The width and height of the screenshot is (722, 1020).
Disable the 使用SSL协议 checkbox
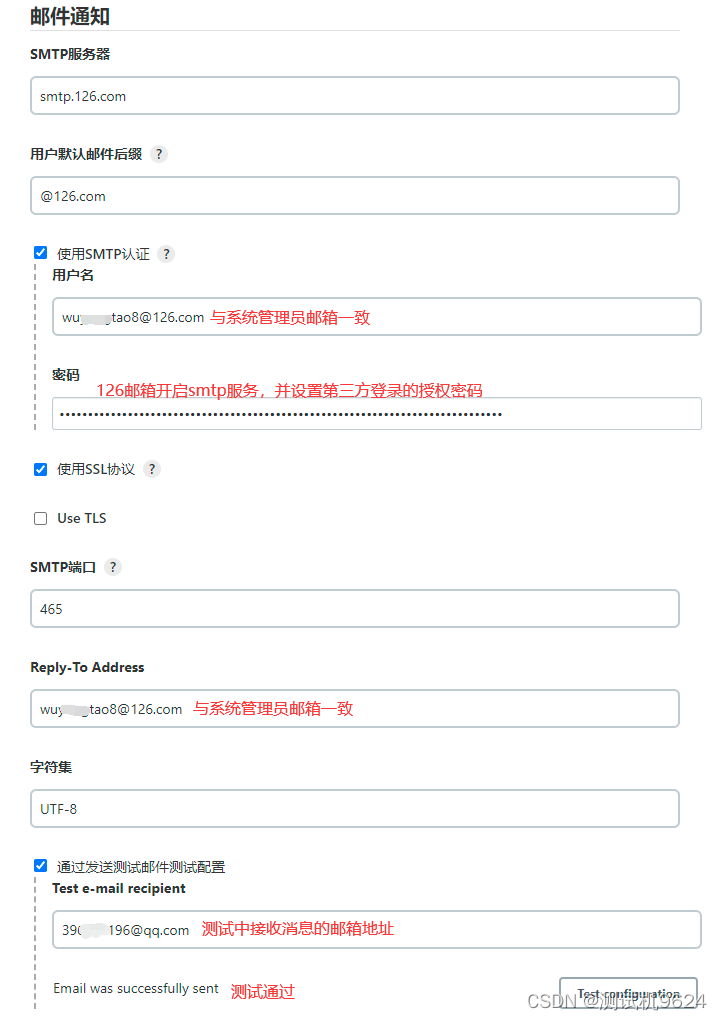[40, 469]
